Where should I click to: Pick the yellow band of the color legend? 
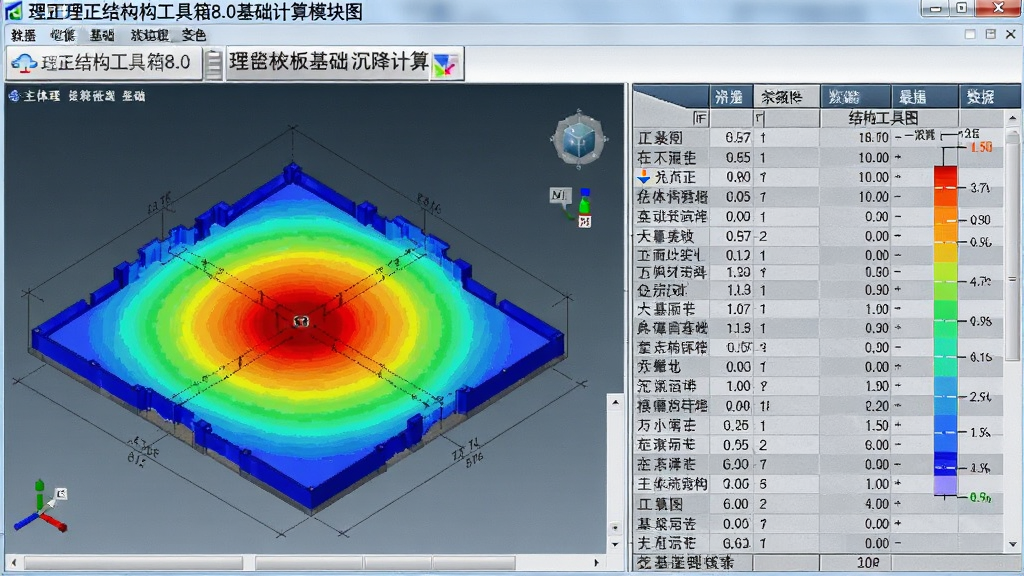(945, 252)
